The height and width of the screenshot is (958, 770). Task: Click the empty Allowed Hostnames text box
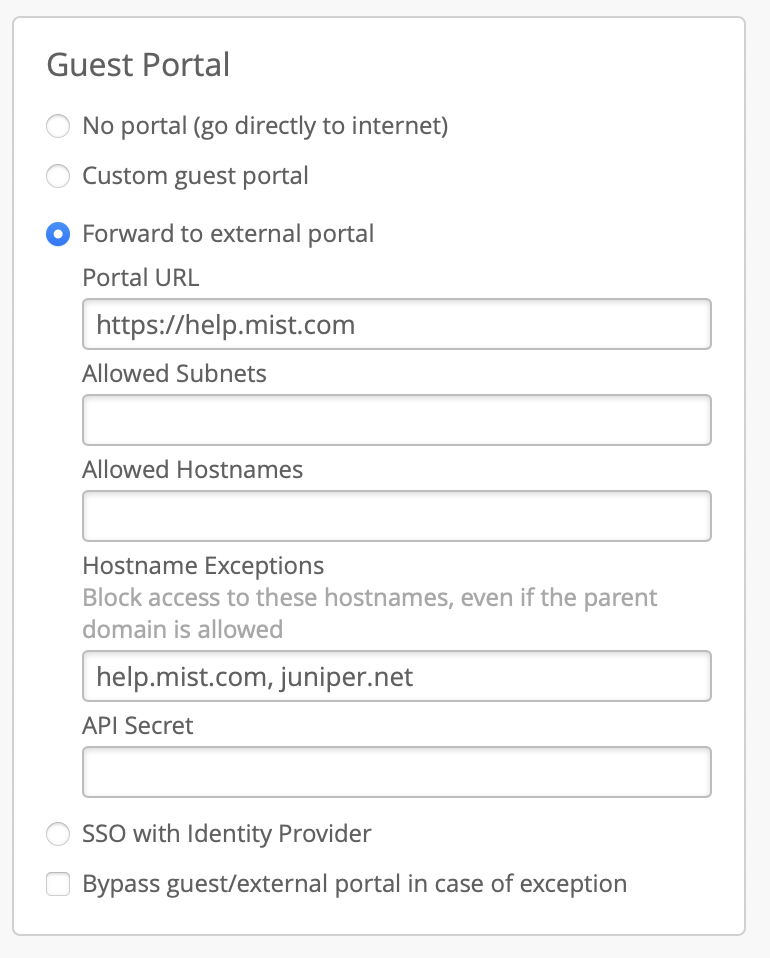(396, 516)
